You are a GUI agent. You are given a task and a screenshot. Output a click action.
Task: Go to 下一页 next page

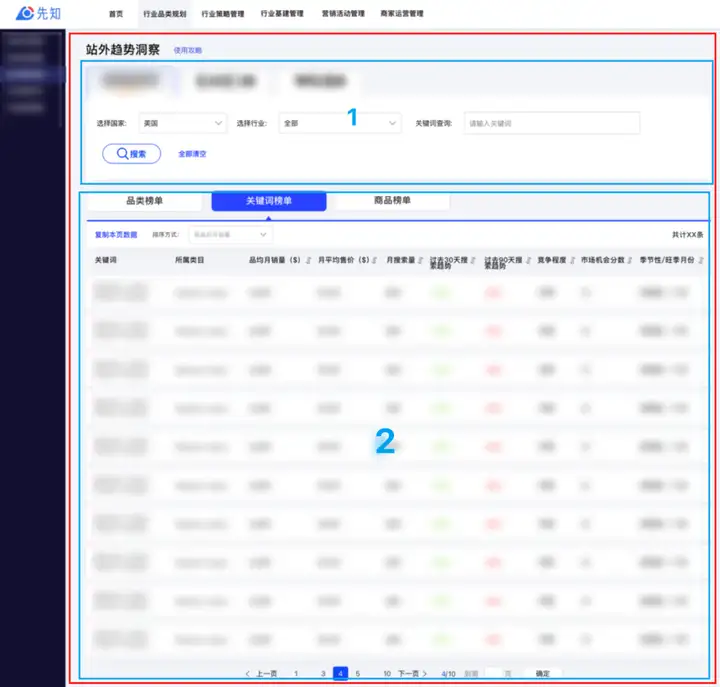point(412,674)
